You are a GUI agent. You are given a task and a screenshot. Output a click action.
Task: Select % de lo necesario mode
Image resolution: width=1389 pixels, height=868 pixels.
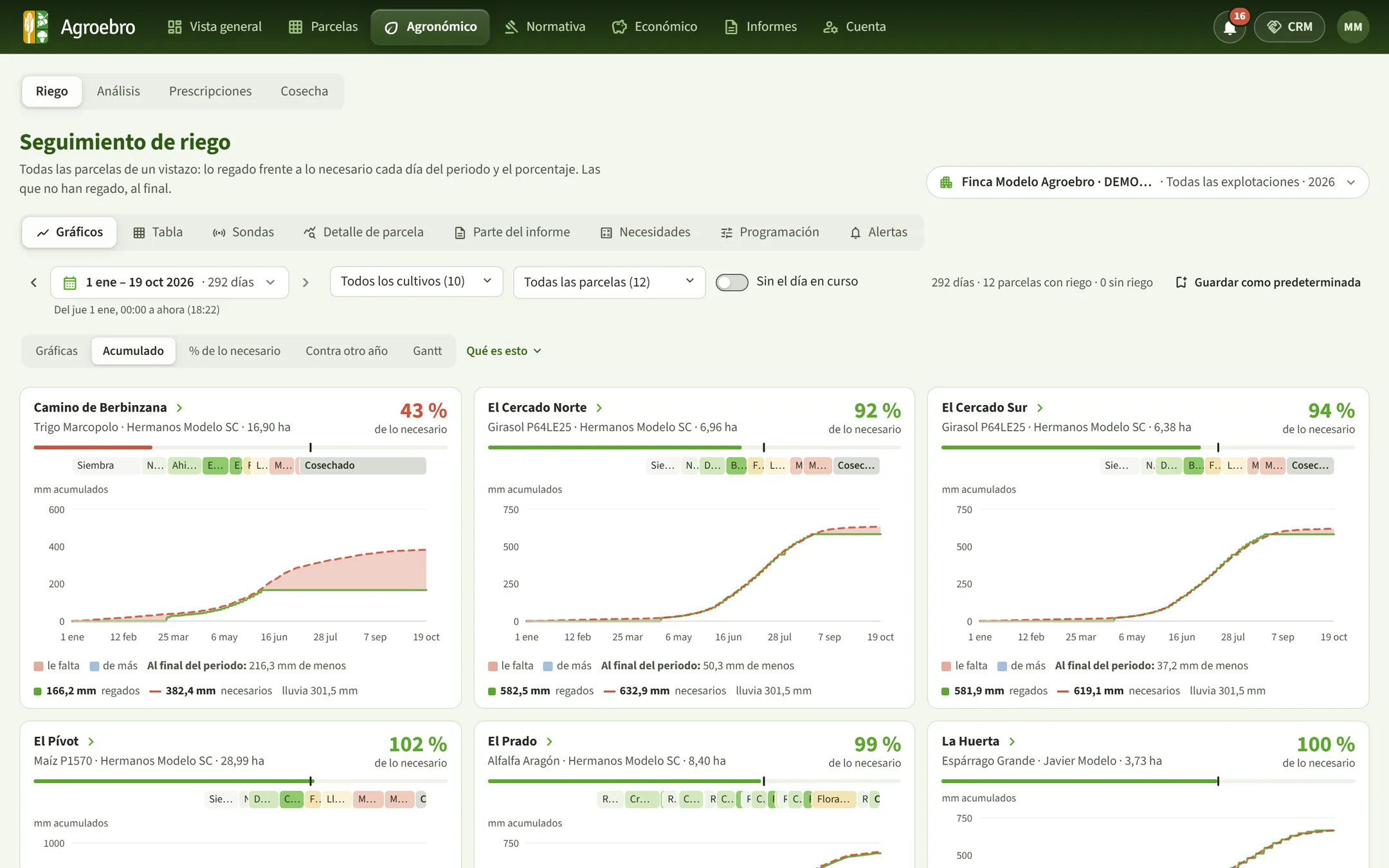pos(235,351)
